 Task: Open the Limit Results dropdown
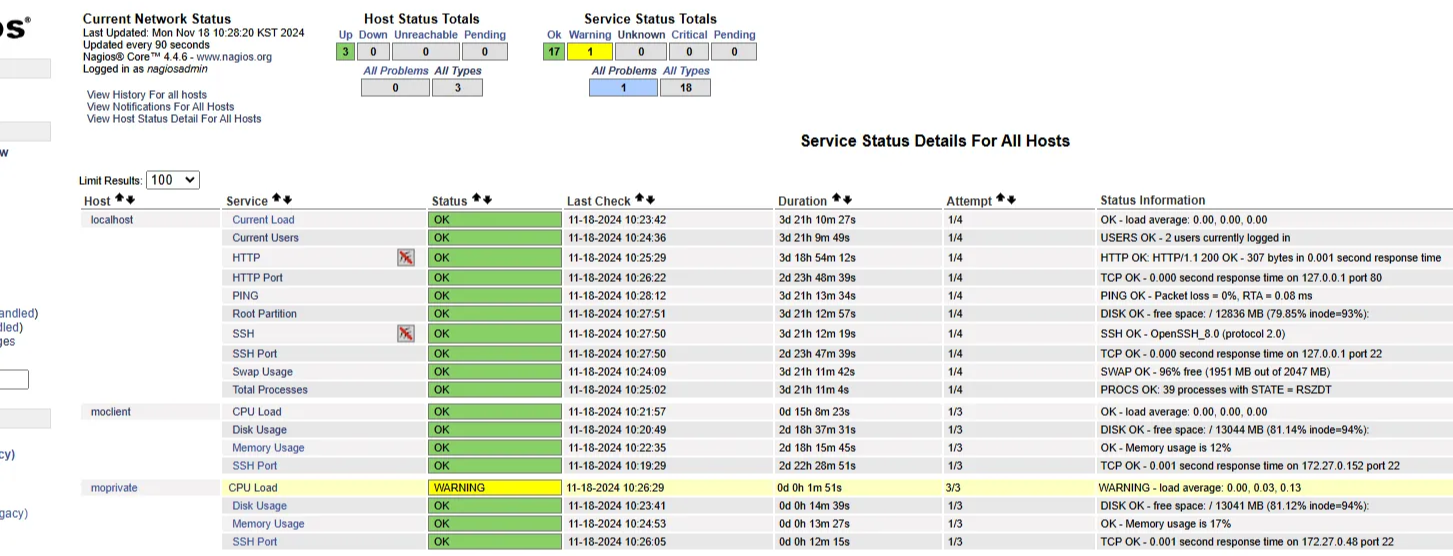click(173, 180)
